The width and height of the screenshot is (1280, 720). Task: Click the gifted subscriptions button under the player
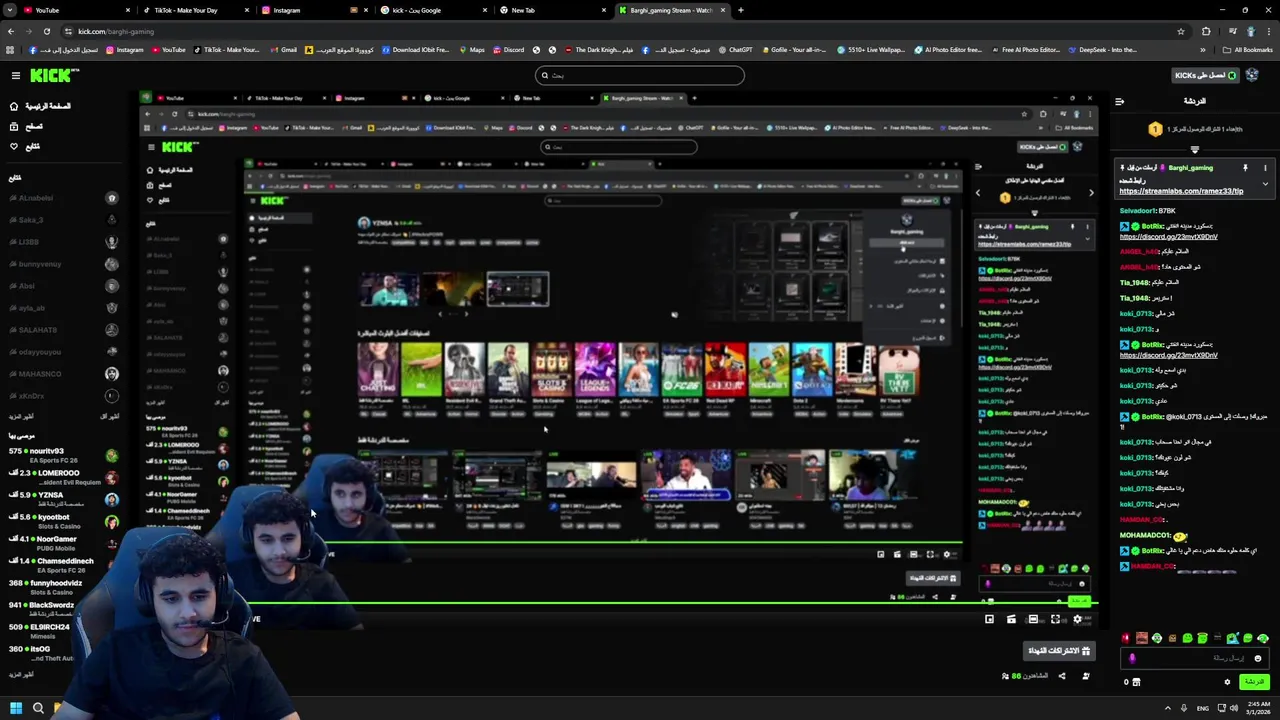1060,651
